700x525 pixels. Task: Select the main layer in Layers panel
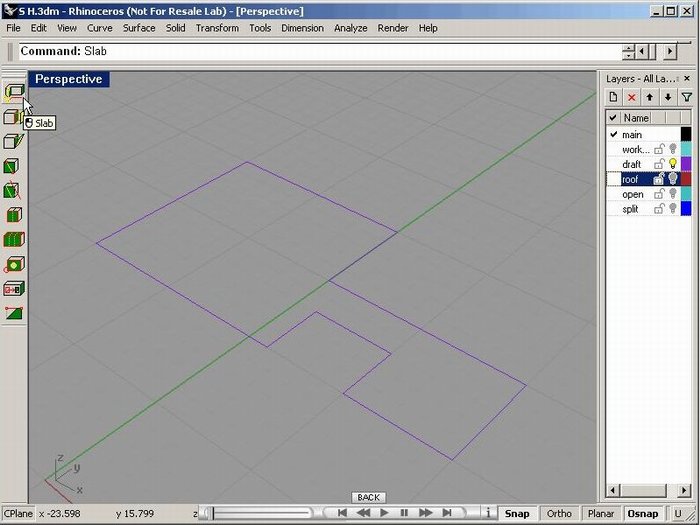tap(632, 134)
